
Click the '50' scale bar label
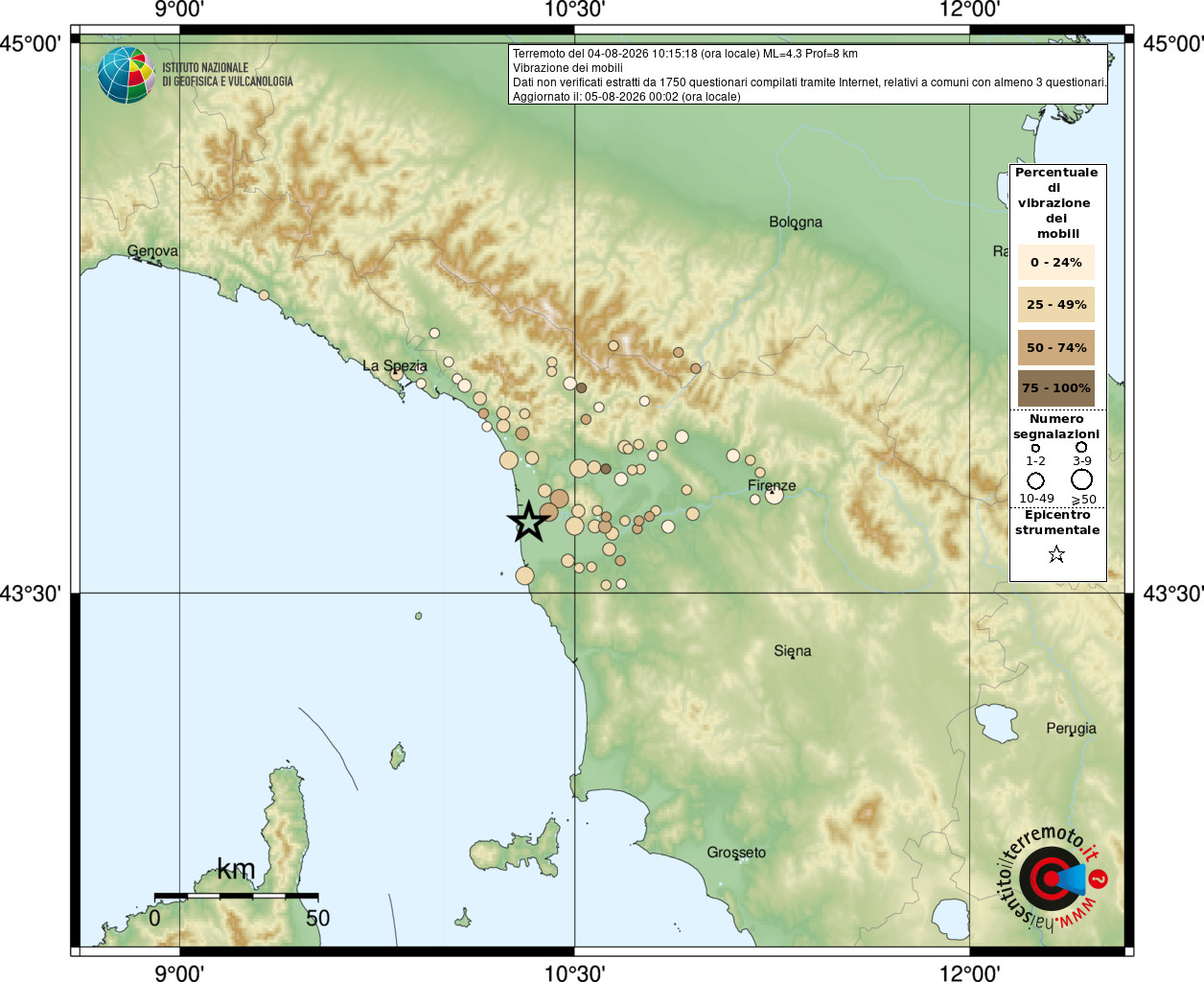318,918
